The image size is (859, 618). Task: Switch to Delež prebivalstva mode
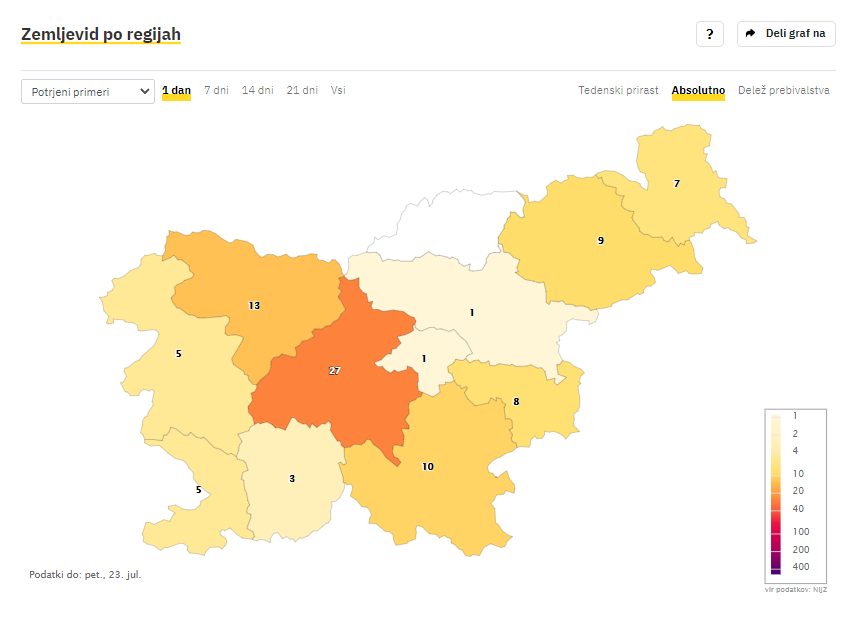(783, 90)
